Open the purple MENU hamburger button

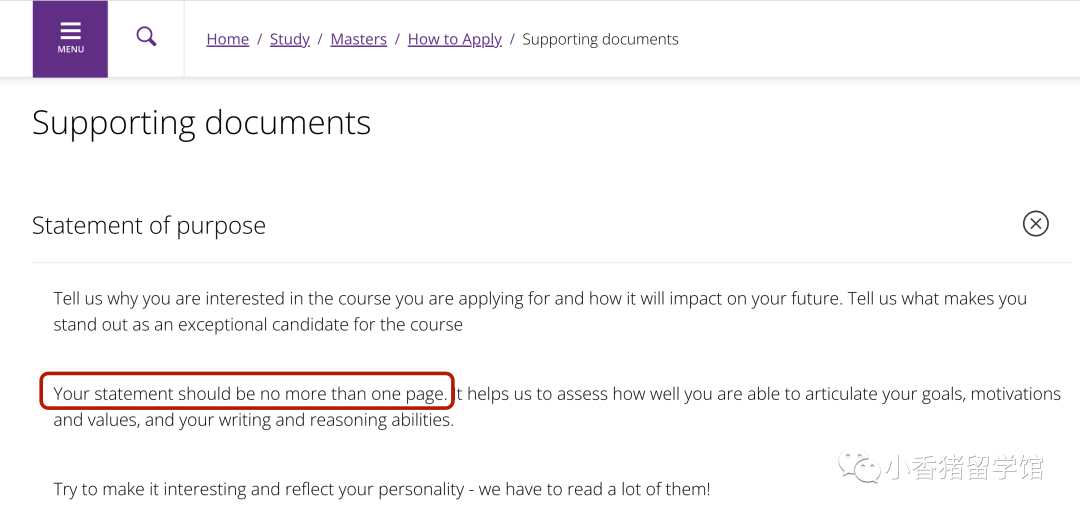tap(70, 39)
